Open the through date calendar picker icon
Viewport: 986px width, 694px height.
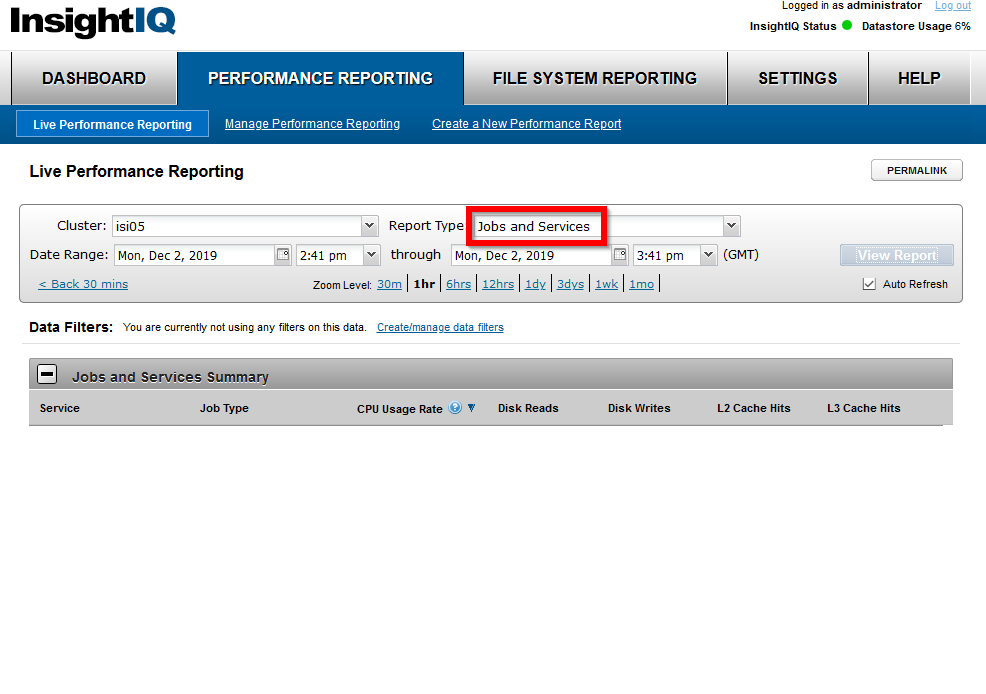click(x=619, y=255)
